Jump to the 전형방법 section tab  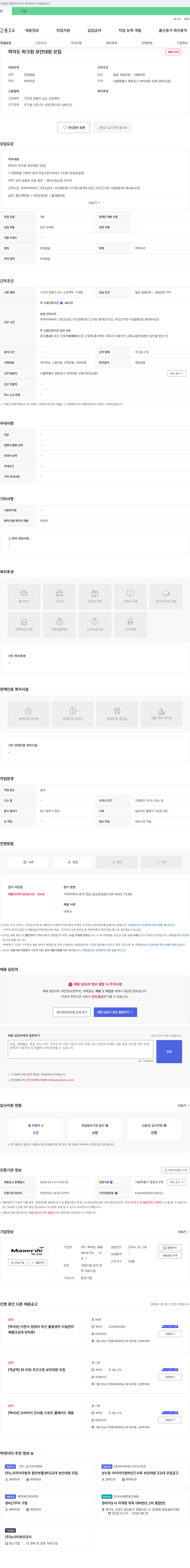point(147,43)
